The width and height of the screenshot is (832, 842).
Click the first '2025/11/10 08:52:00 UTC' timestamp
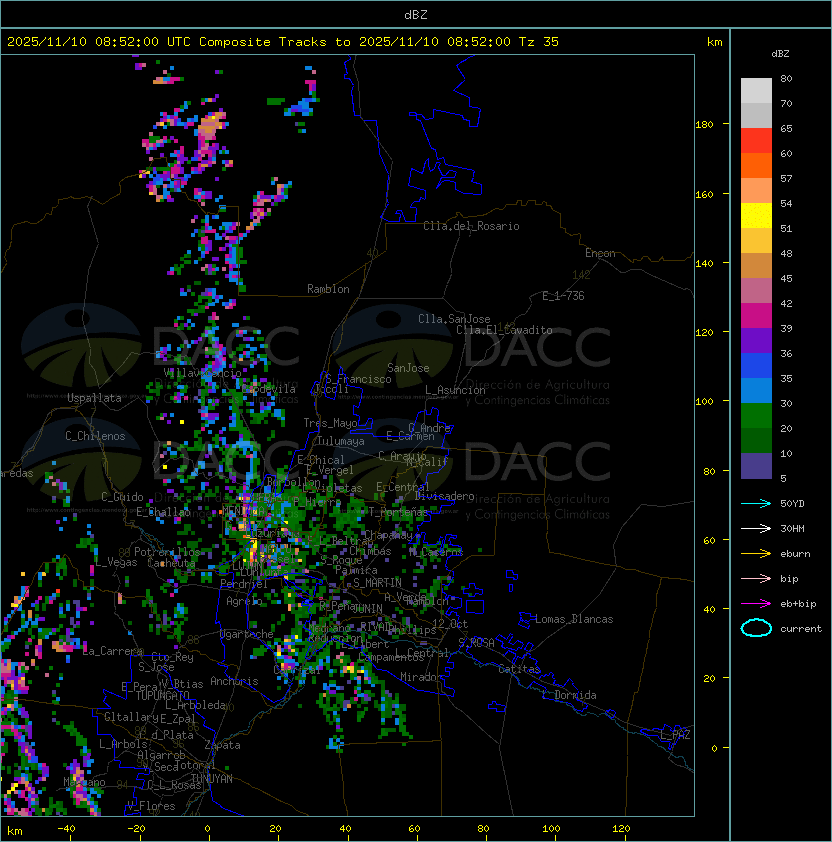[x=99, y=42]
